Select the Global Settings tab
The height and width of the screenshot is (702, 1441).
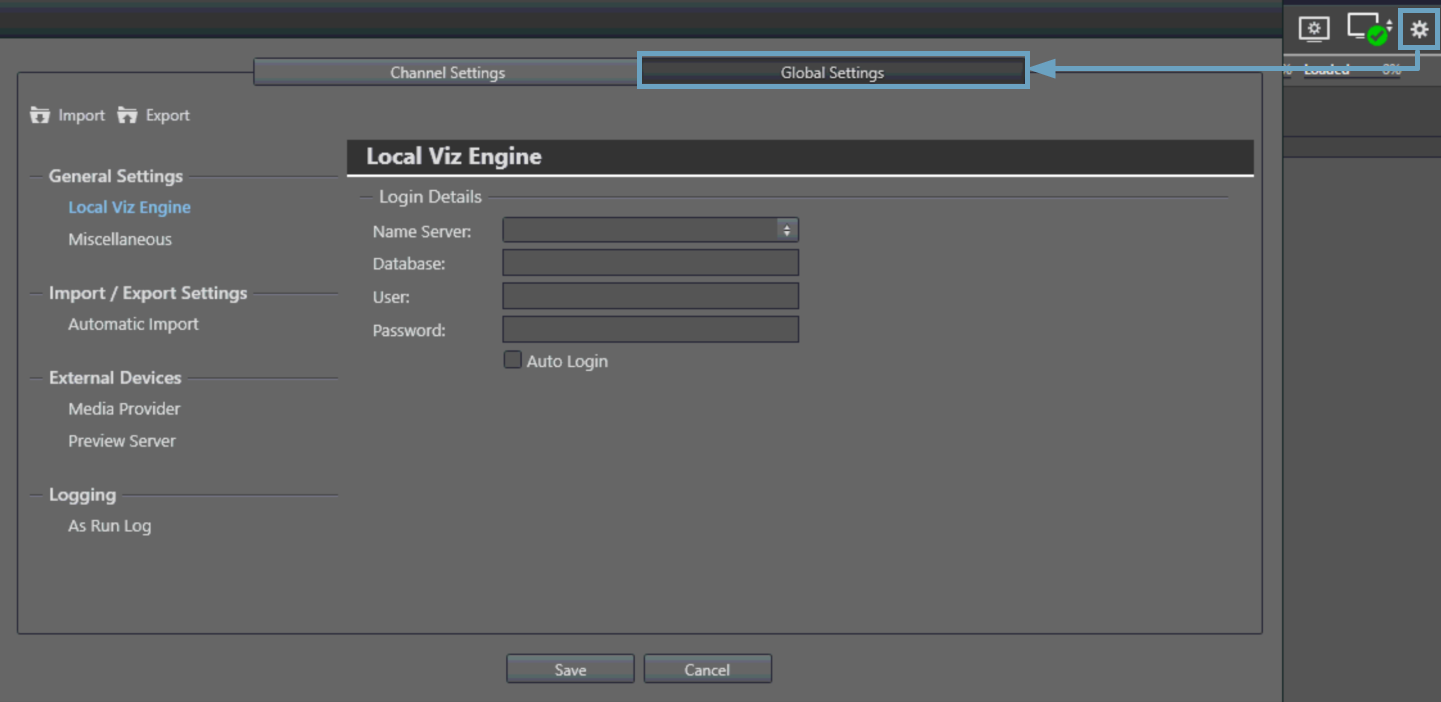(832, 73)
